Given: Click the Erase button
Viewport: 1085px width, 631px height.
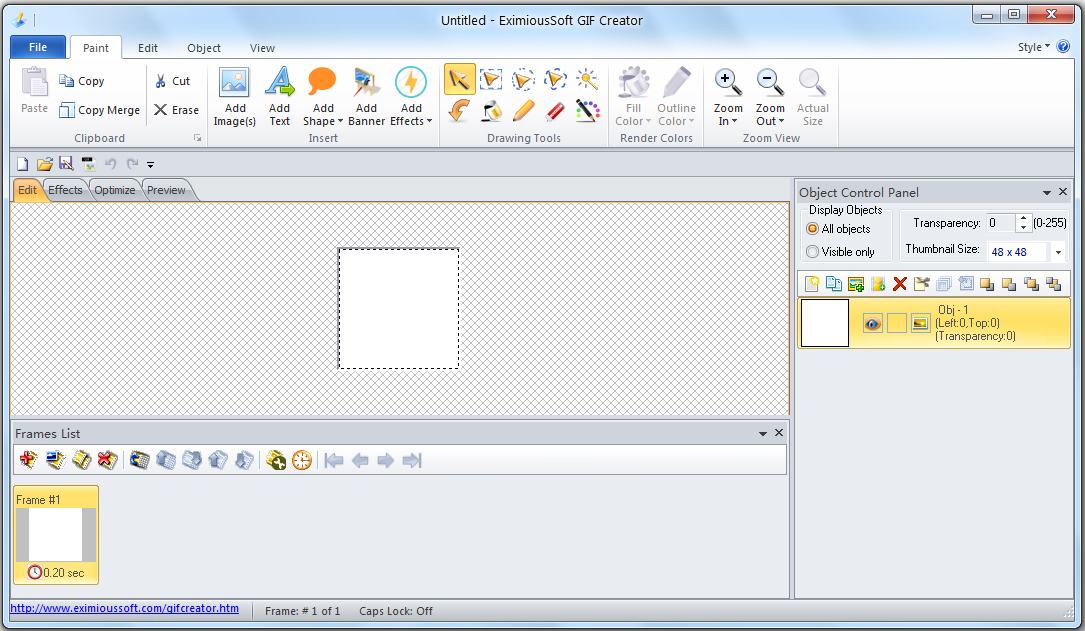Looking at the screenshot, I should click(x=176, y=110).
